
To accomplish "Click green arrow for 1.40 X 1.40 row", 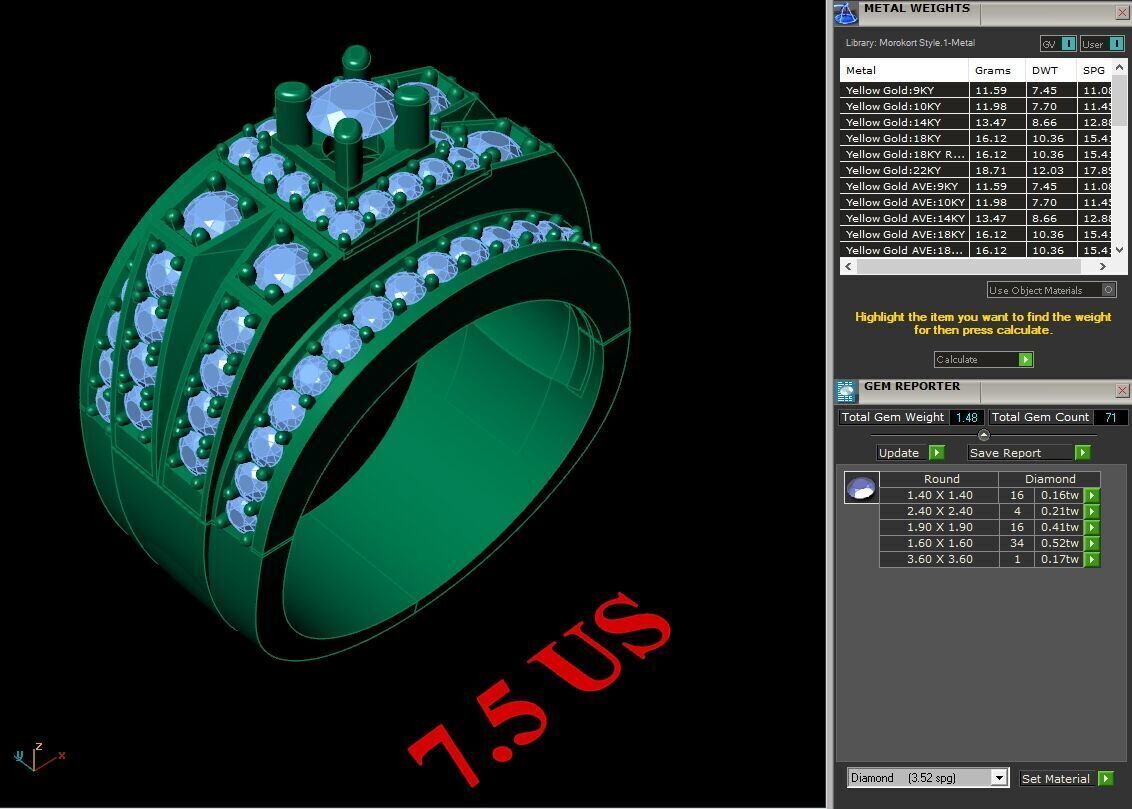I will coord(1092,495).
